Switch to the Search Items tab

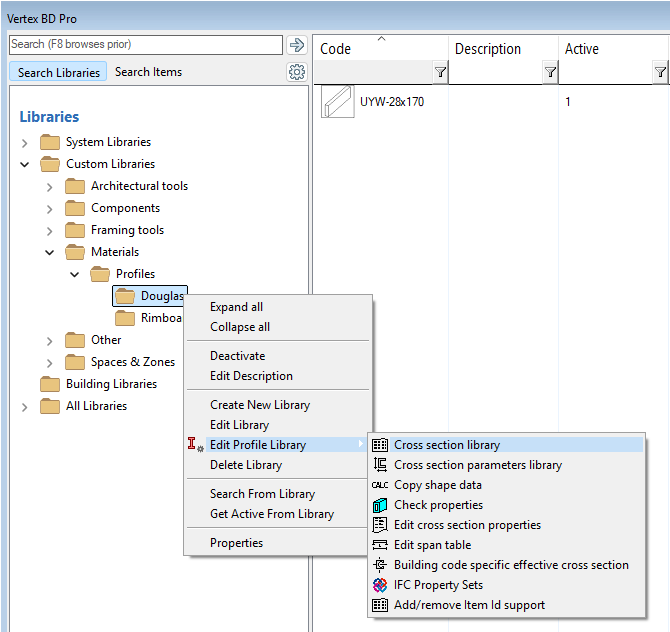tap(148, 72)
